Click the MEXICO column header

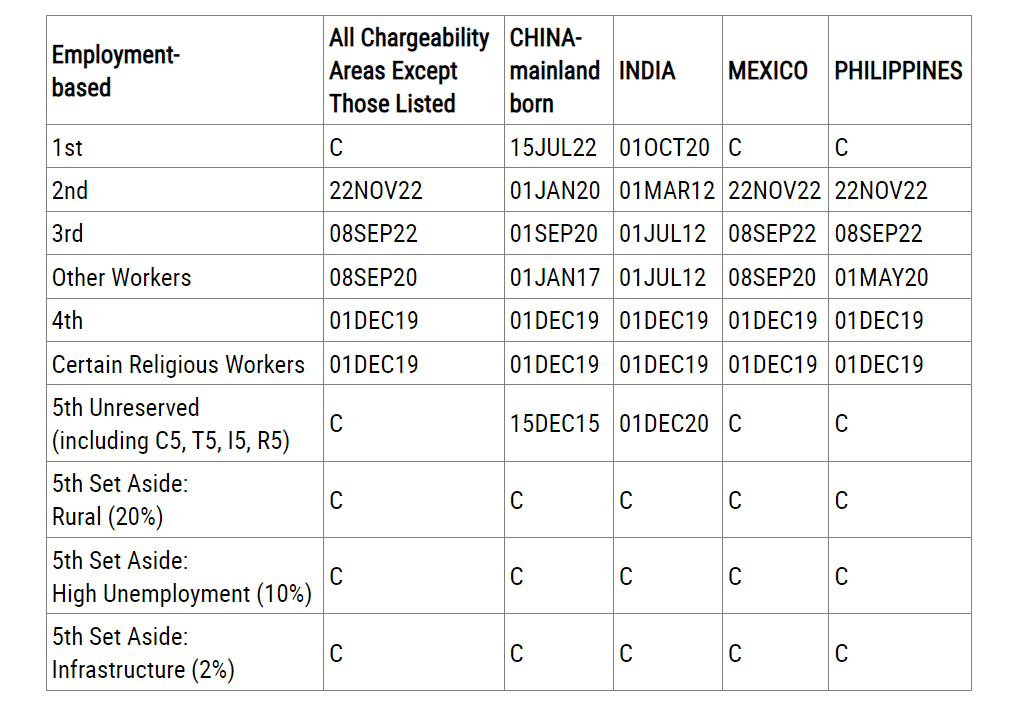[x=768, y=71]
